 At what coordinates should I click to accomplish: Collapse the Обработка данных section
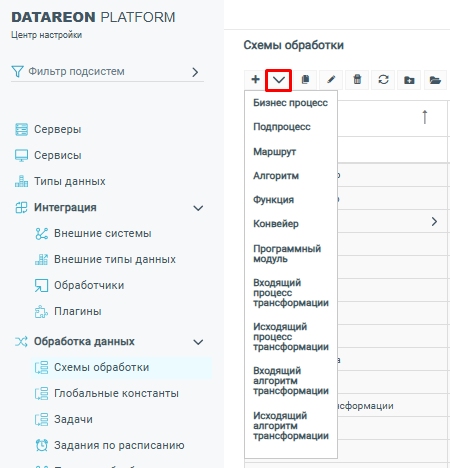coord(198,342)
